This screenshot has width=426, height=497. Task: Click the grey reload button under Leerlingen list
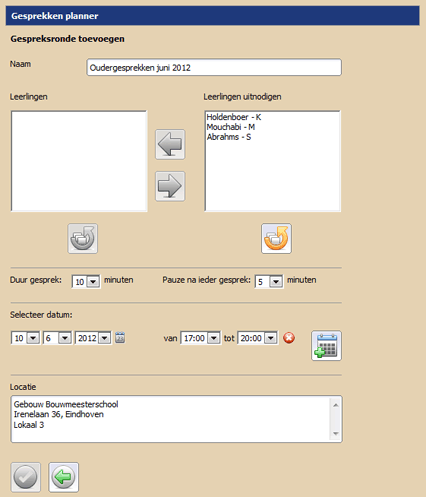83,239
